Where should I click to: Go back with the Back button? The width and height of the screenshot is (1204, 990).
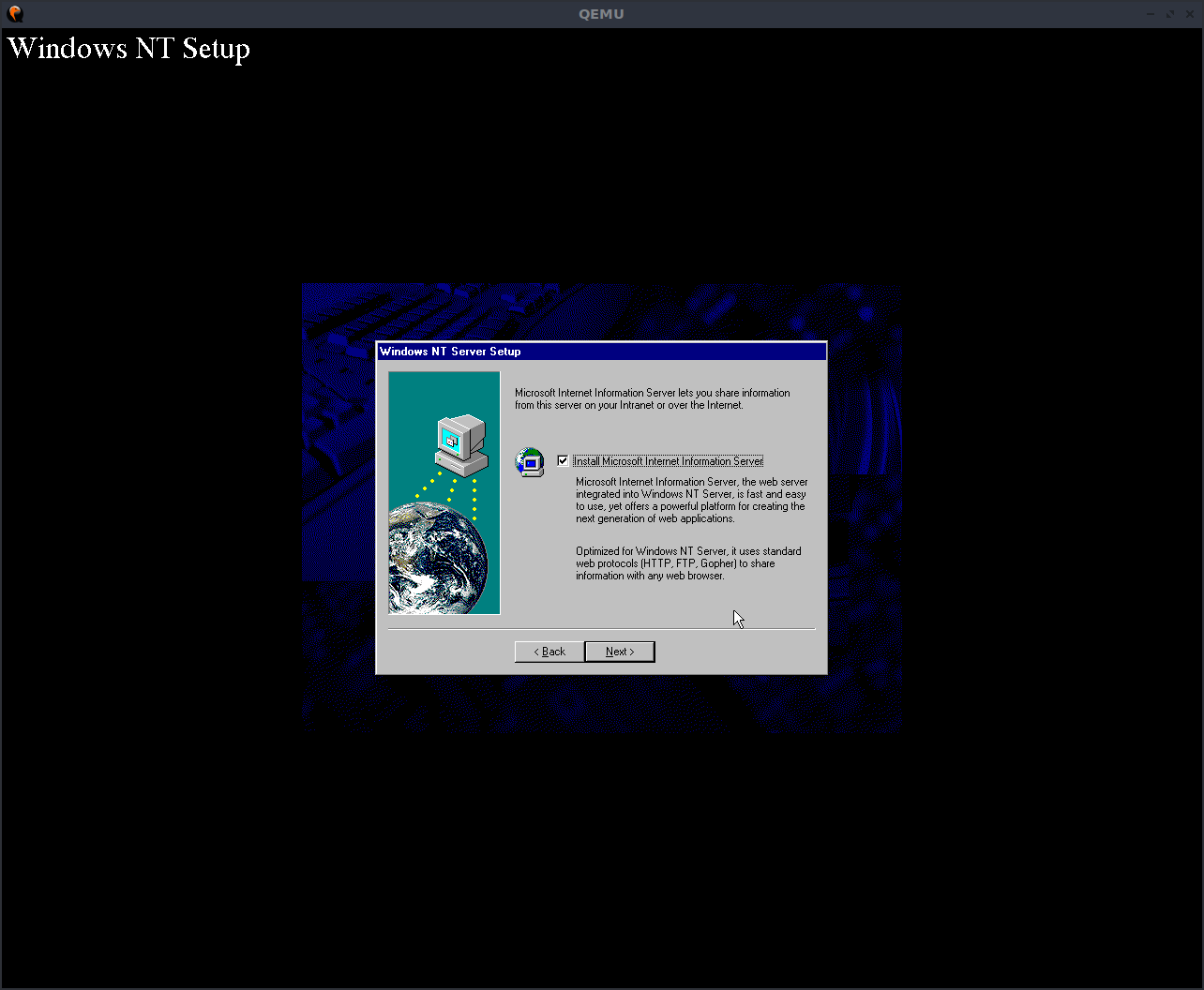[x=549, y=652]
